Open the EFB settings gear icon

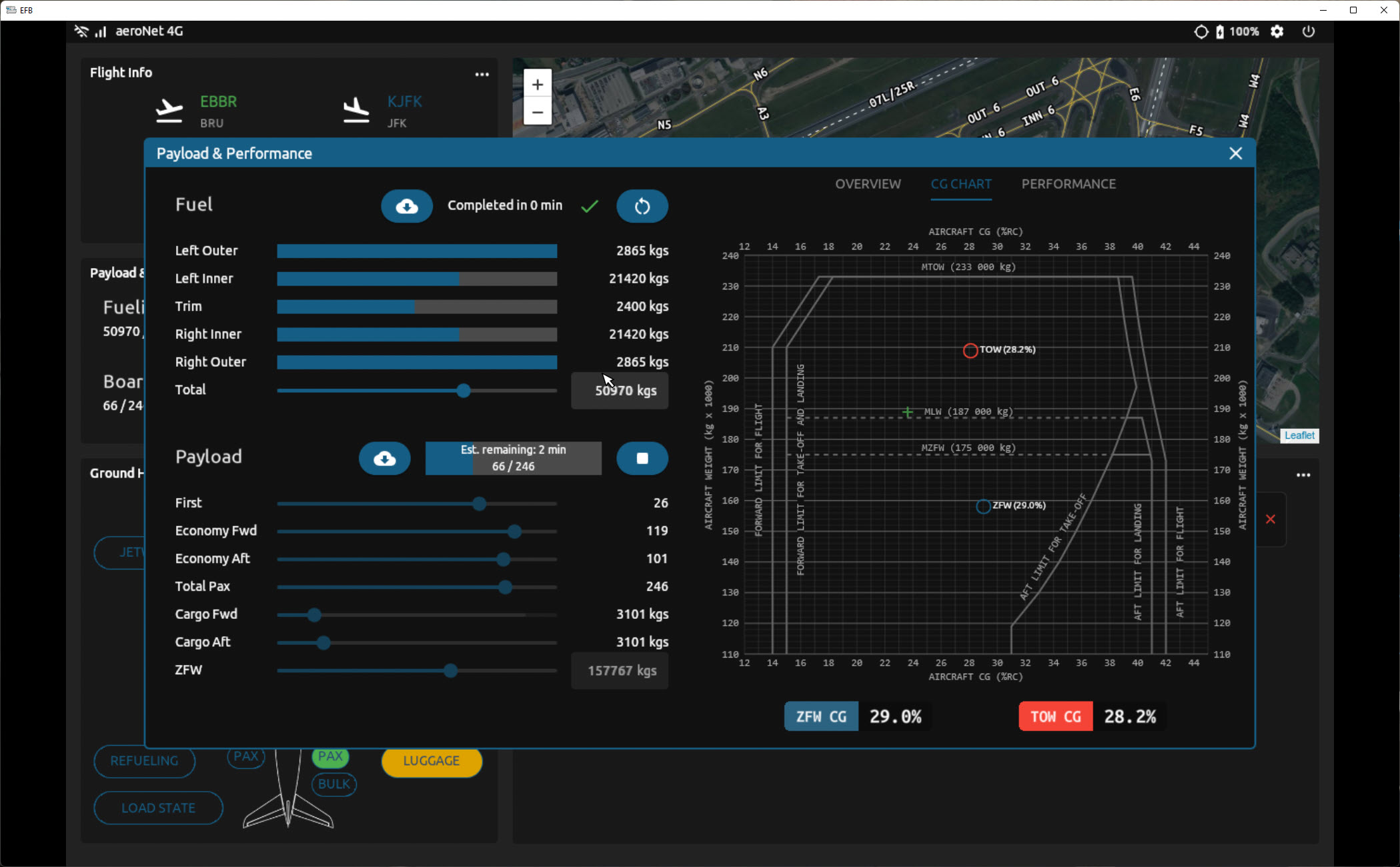pyautogui.click(x=1277, y=31)
